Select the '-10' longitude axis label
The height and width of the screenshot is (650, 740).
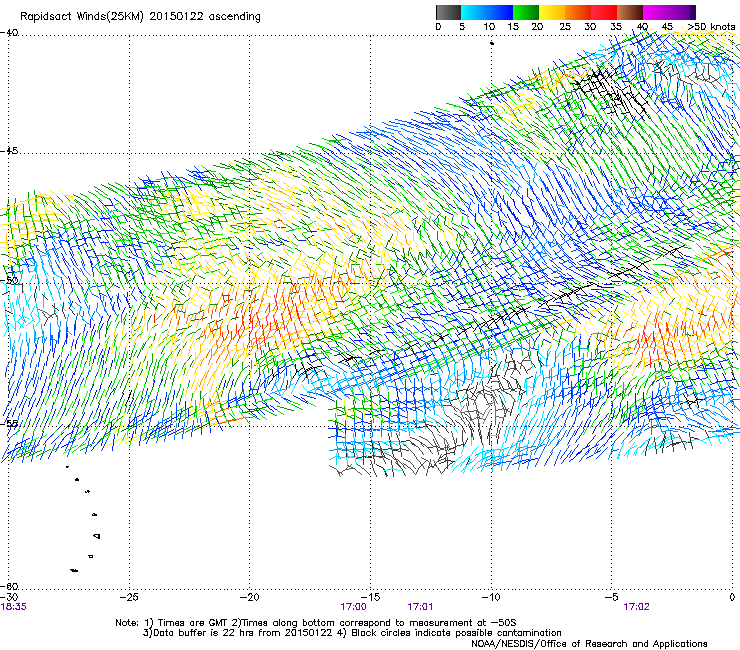[491, 597]
